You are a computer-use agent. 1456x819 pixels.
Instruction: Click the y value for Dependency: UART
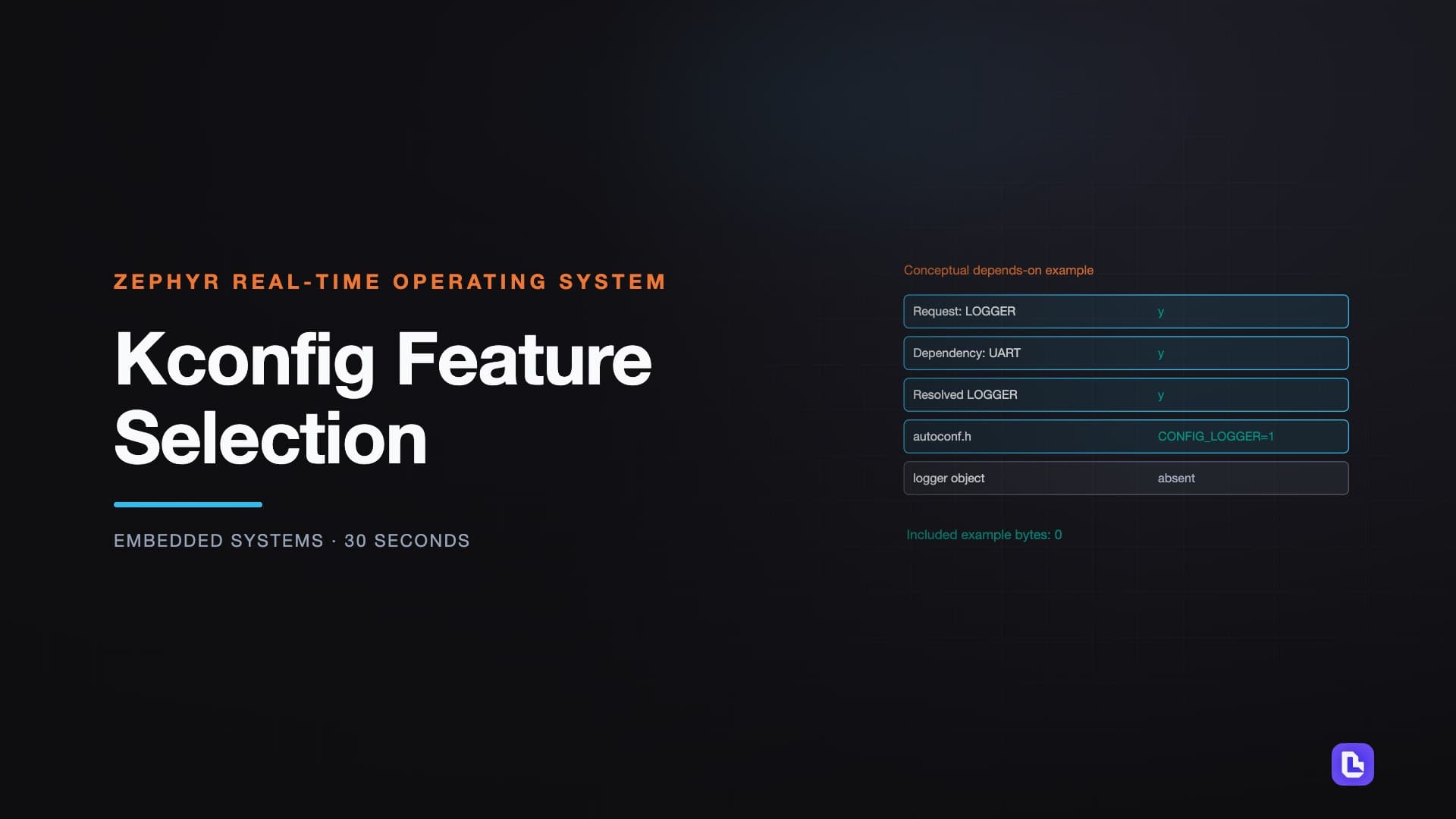coord(1160,354)
